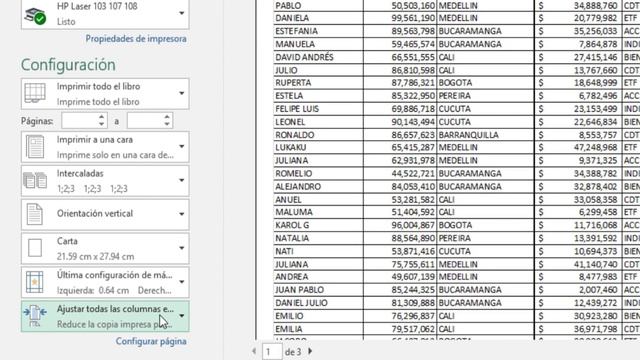Click the name KAROL G in preview
Viewport: 640px width, 360px height.
pyautogui.click(x=292, y=225)
